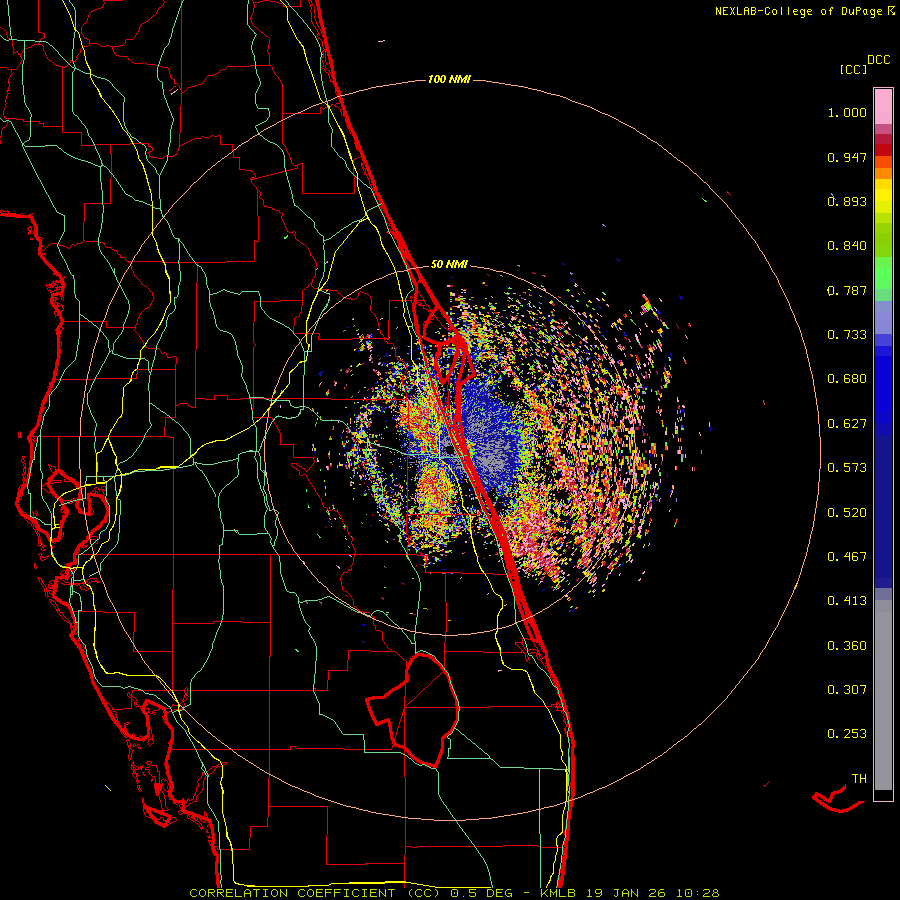Click the 50 NMI range ring label
This screenshot has width=900, height=900.
[x=449, y=264]
